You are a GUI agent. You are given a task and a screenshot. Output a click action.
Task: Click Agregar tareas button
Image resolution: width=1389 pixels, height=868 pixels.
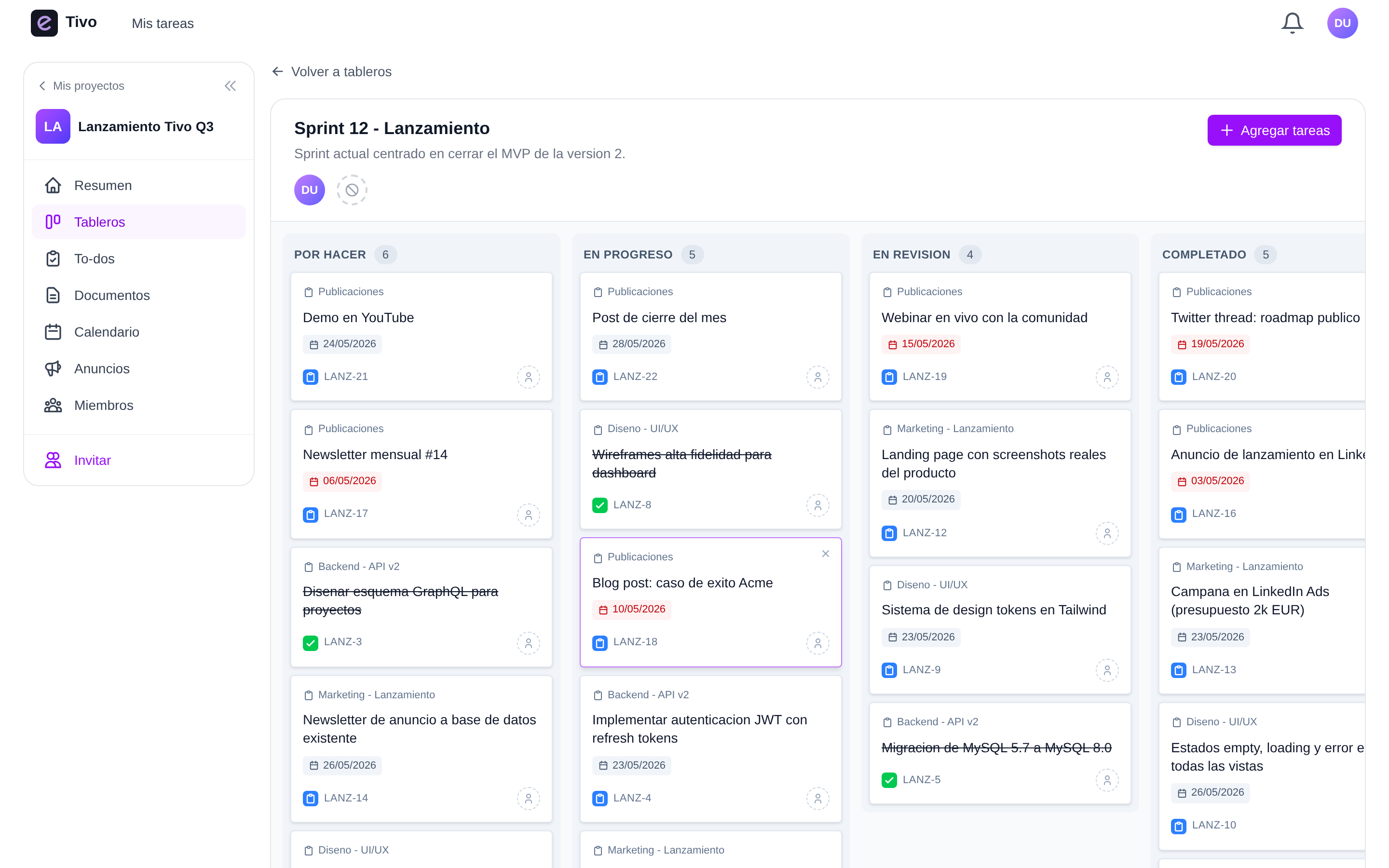(x=1274, y=130)
